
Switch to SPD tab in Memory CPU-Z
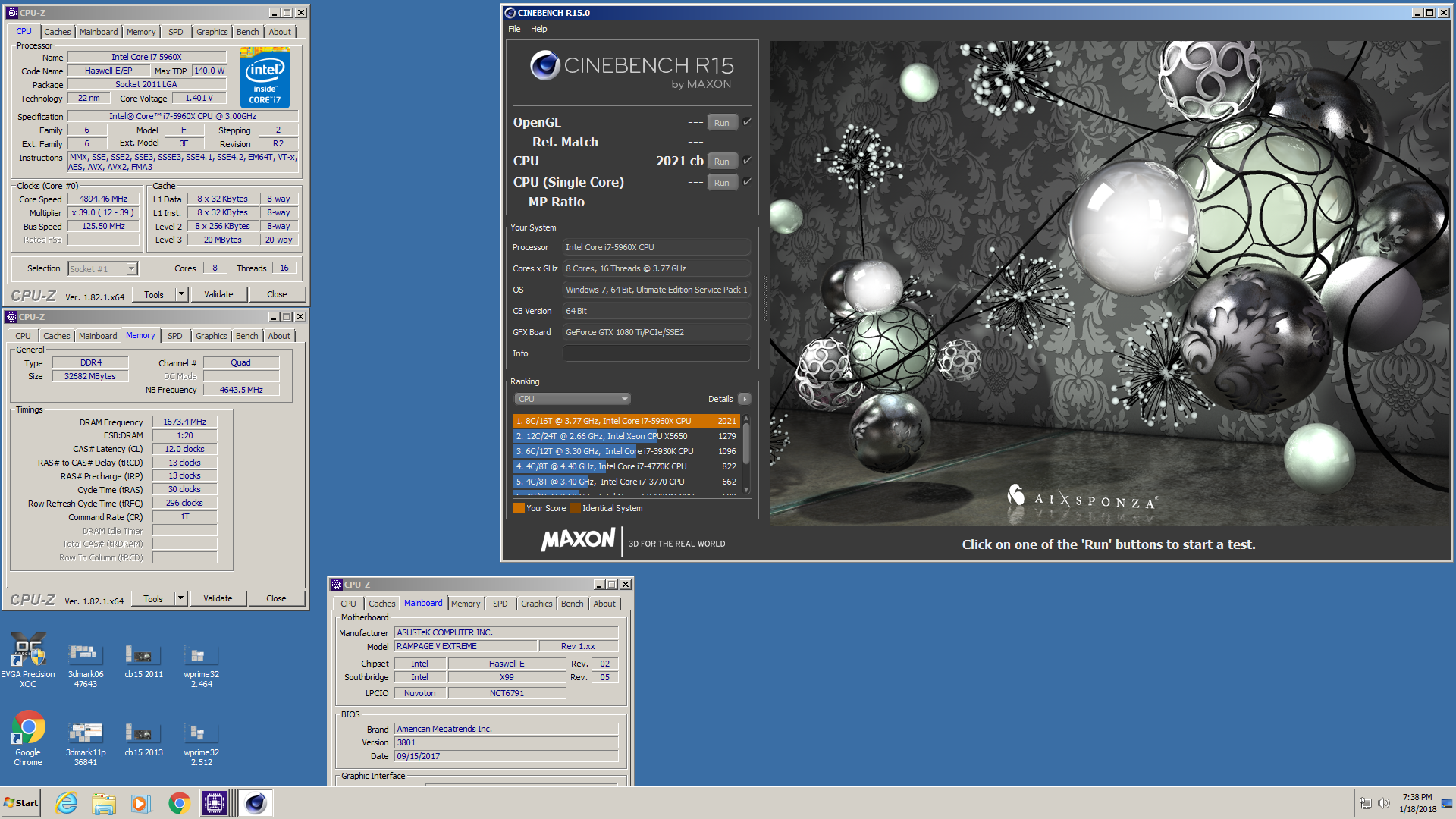(175, 336)
